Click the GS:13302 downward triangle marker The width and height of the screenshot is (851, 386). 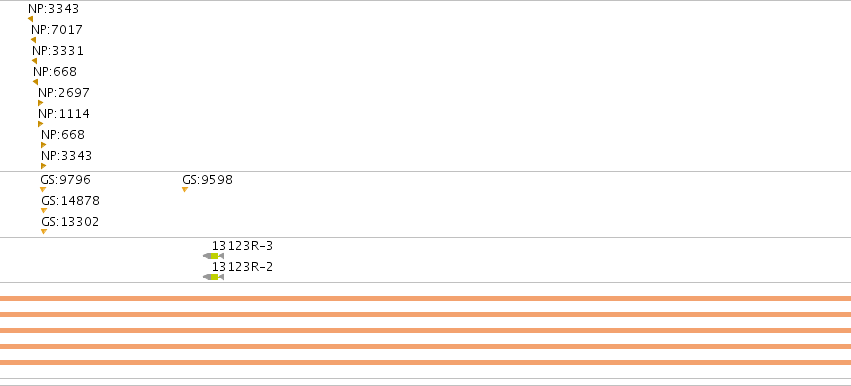tap(44, 232)
